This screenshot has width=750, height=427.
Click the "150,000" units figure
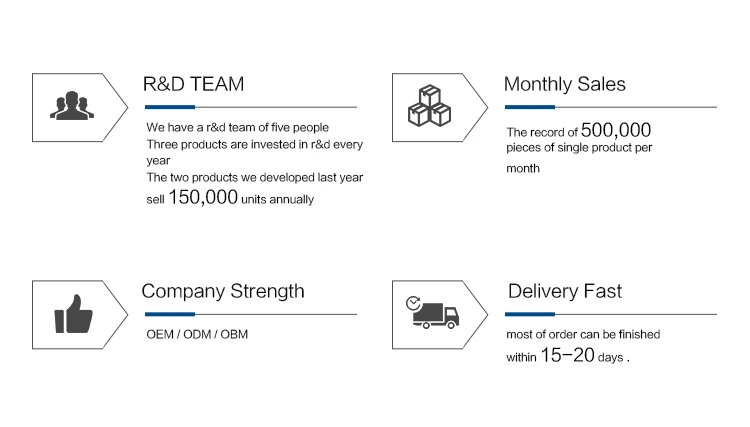coord(203,197)
